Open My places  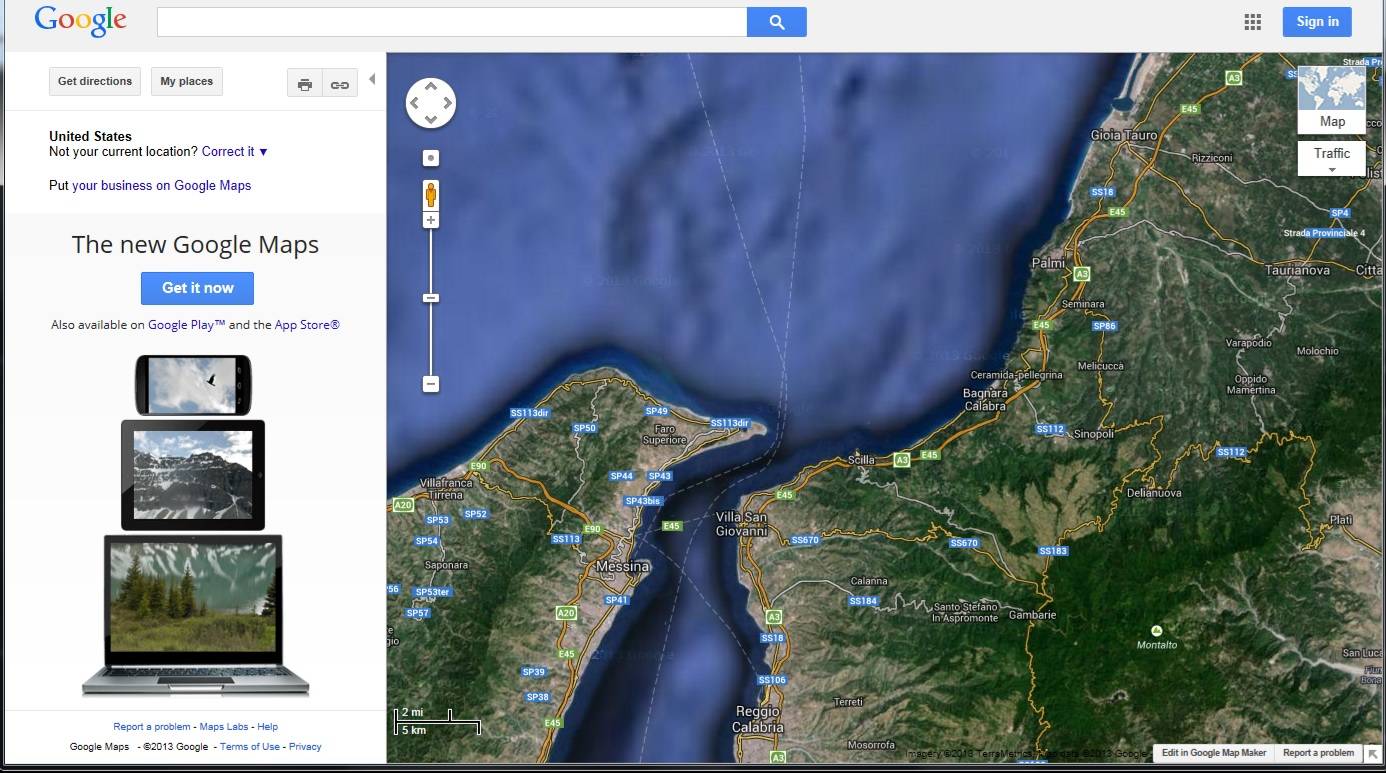187,81
